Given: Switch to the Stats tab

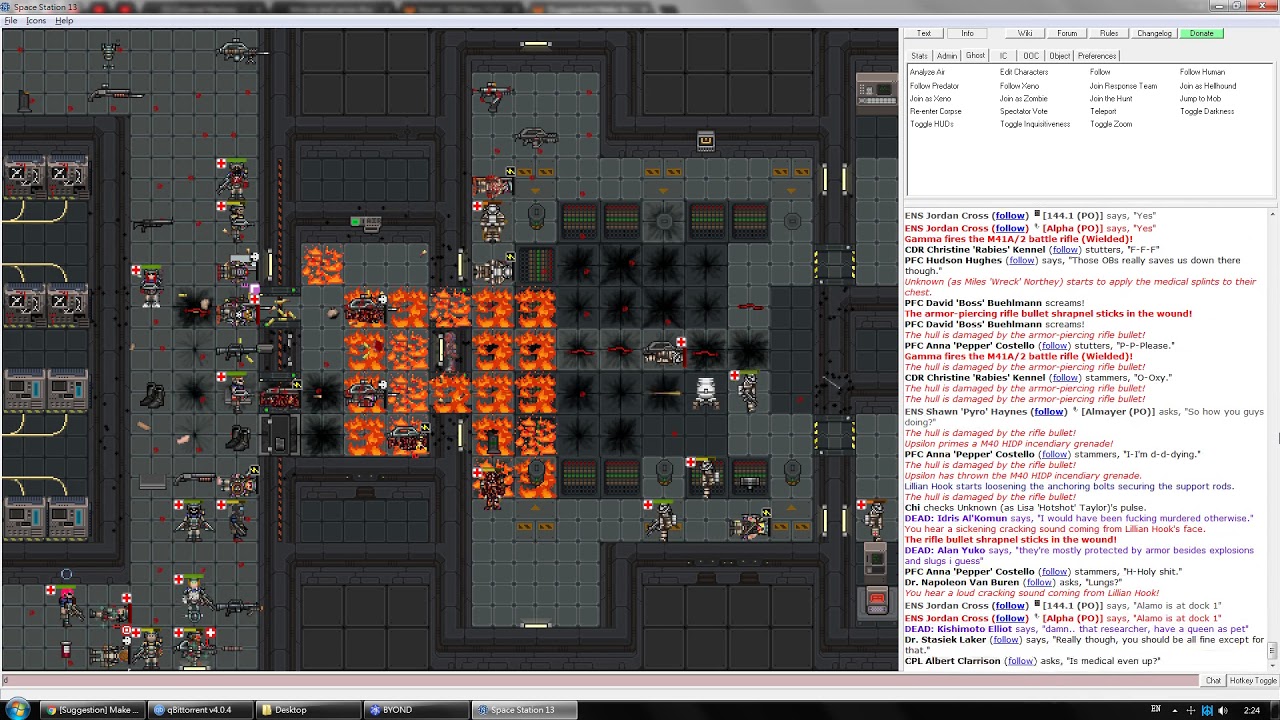Looking at the screenshot, I should (x=919, y=56).
